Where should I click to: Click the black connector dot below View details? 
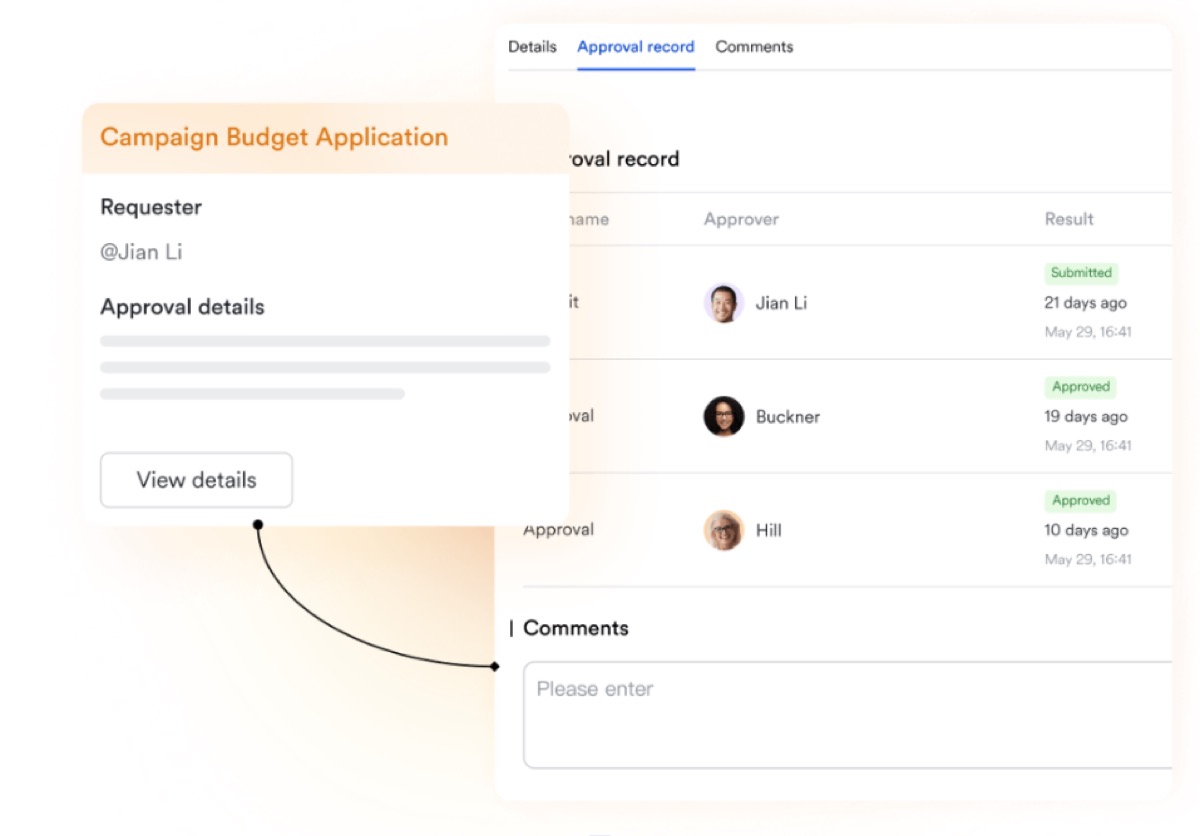[x=258, y=524]
